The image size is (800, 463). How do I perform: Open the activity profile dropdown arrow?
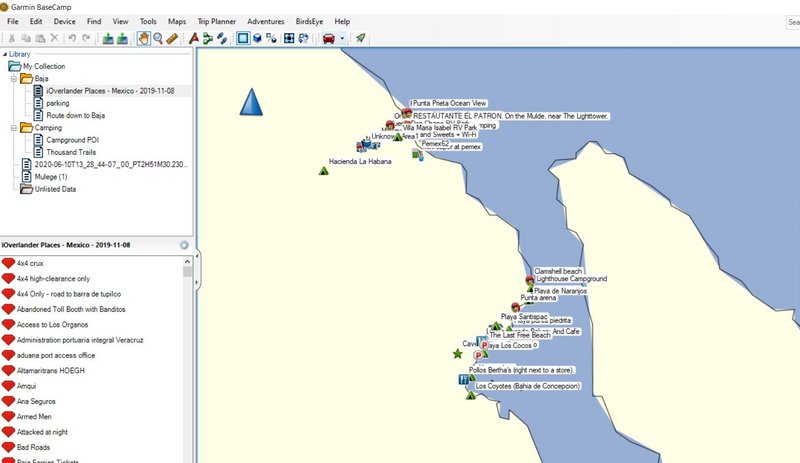pyautogui.click(x=342, y=38)
